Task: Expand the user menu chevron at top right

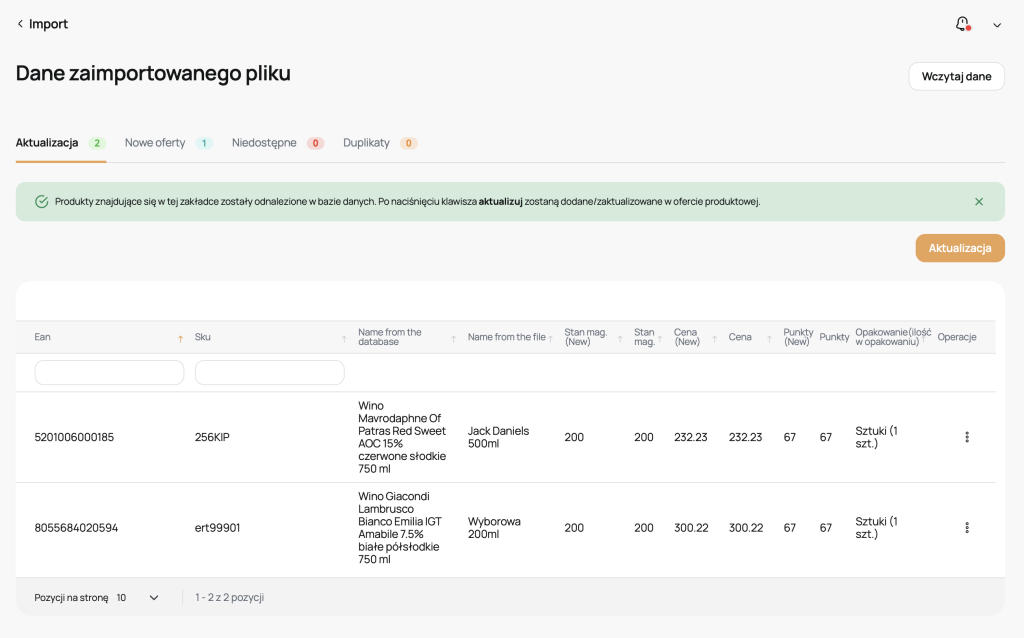Action: [x=997, y=25]
